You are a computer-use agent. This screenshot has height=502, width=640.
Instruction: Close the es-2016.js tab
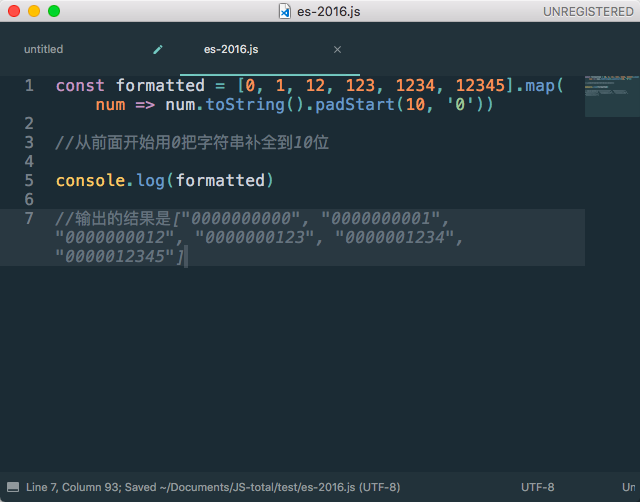[x=337, y=49]
